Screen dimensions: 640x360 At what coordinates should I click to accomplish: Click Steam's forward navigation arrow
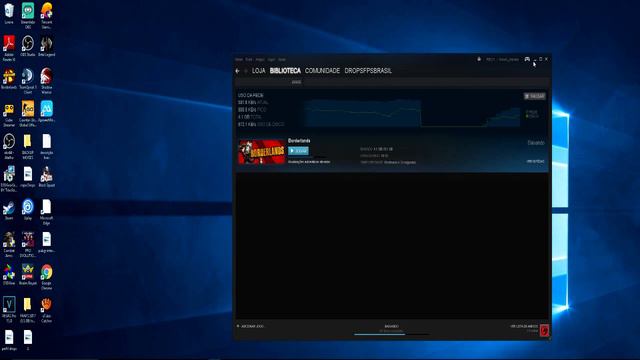coord(246,71)
